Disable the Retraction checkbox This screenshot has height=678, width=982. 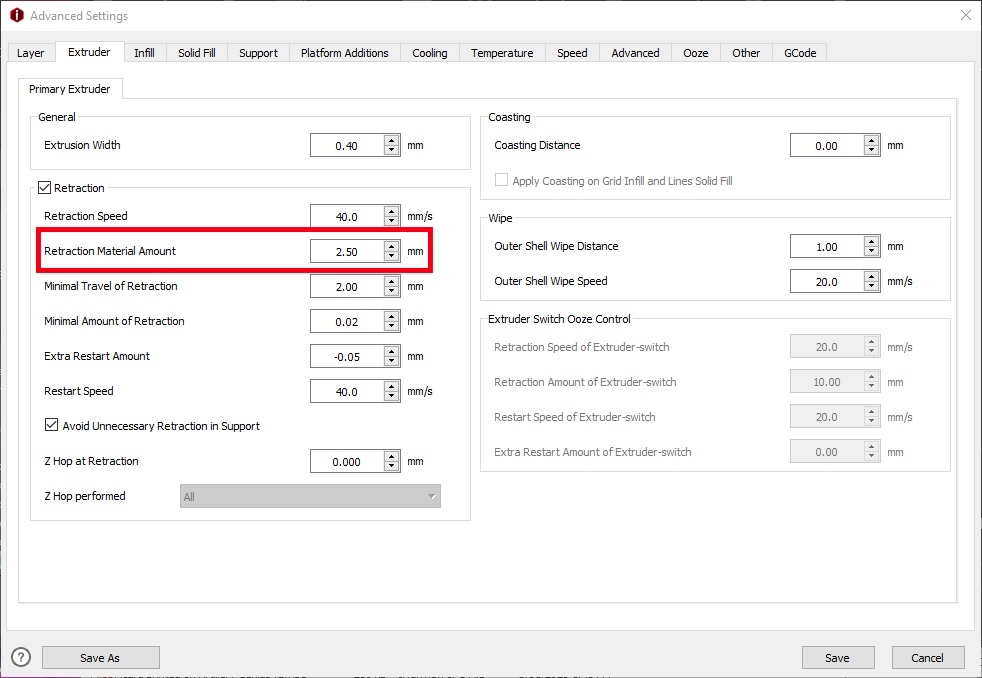point(44,187)
